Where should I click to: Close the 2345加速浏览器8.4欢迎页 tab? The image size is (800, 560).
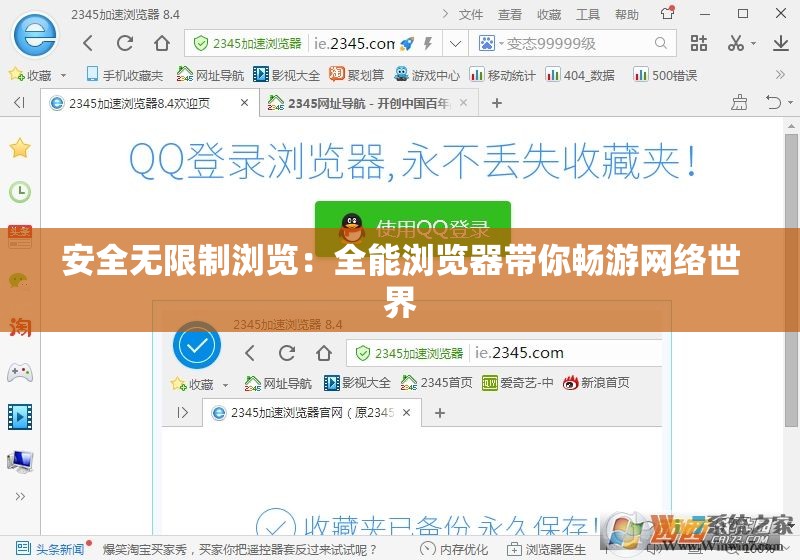[x=244, y=103]
